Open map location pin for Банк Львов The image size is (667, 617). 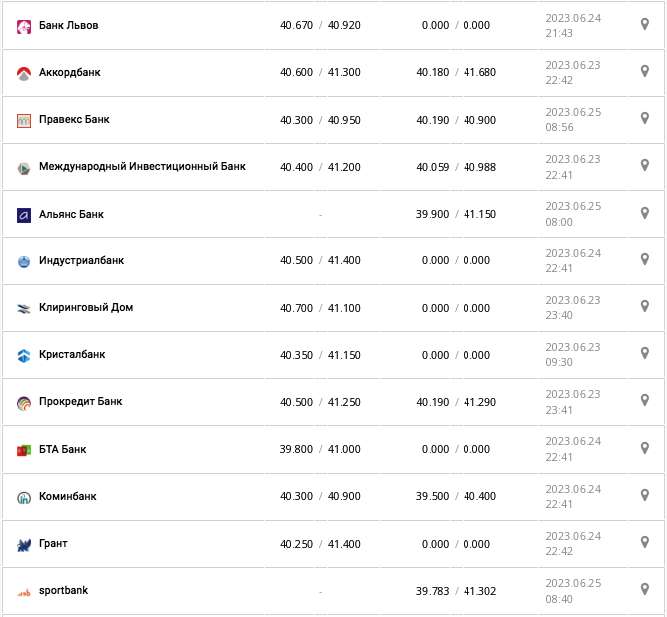[645, 24]
